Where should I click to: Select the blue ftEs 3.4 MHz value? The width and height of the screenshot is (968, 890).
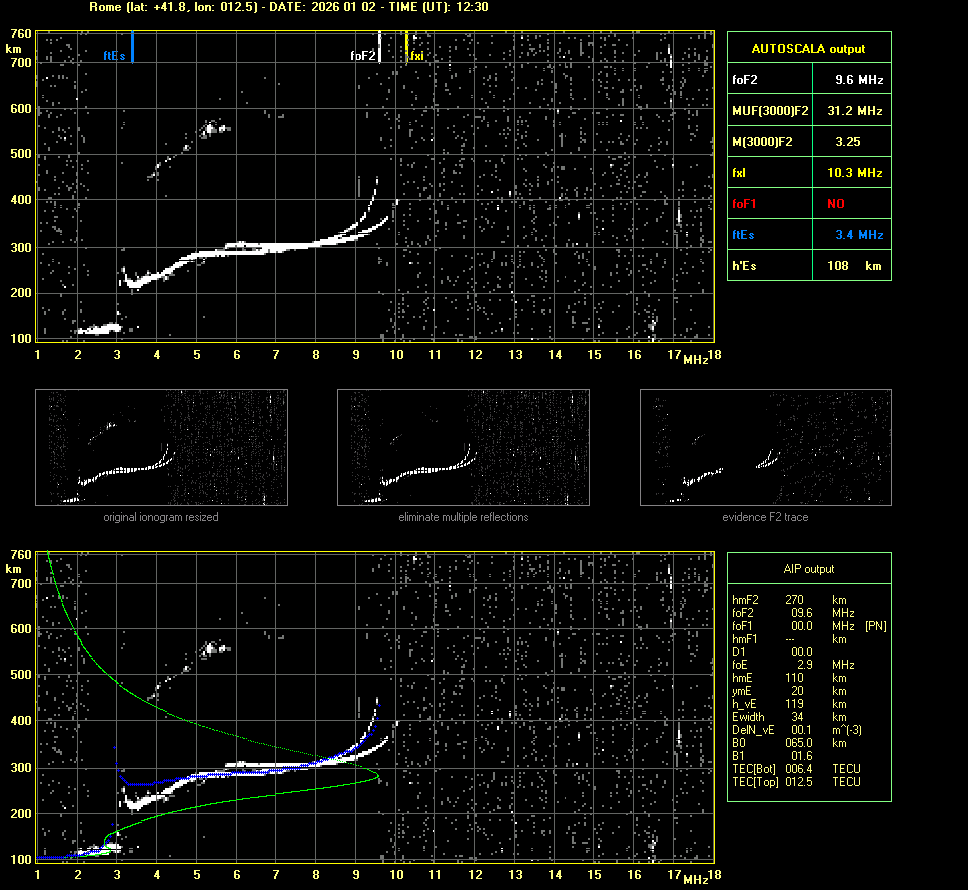coord(859,235)
